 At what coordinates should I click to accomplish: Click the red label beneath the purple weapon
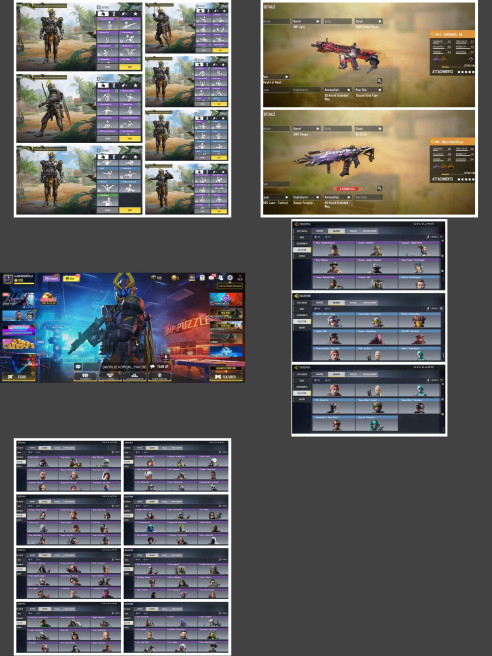pos(348,189)
